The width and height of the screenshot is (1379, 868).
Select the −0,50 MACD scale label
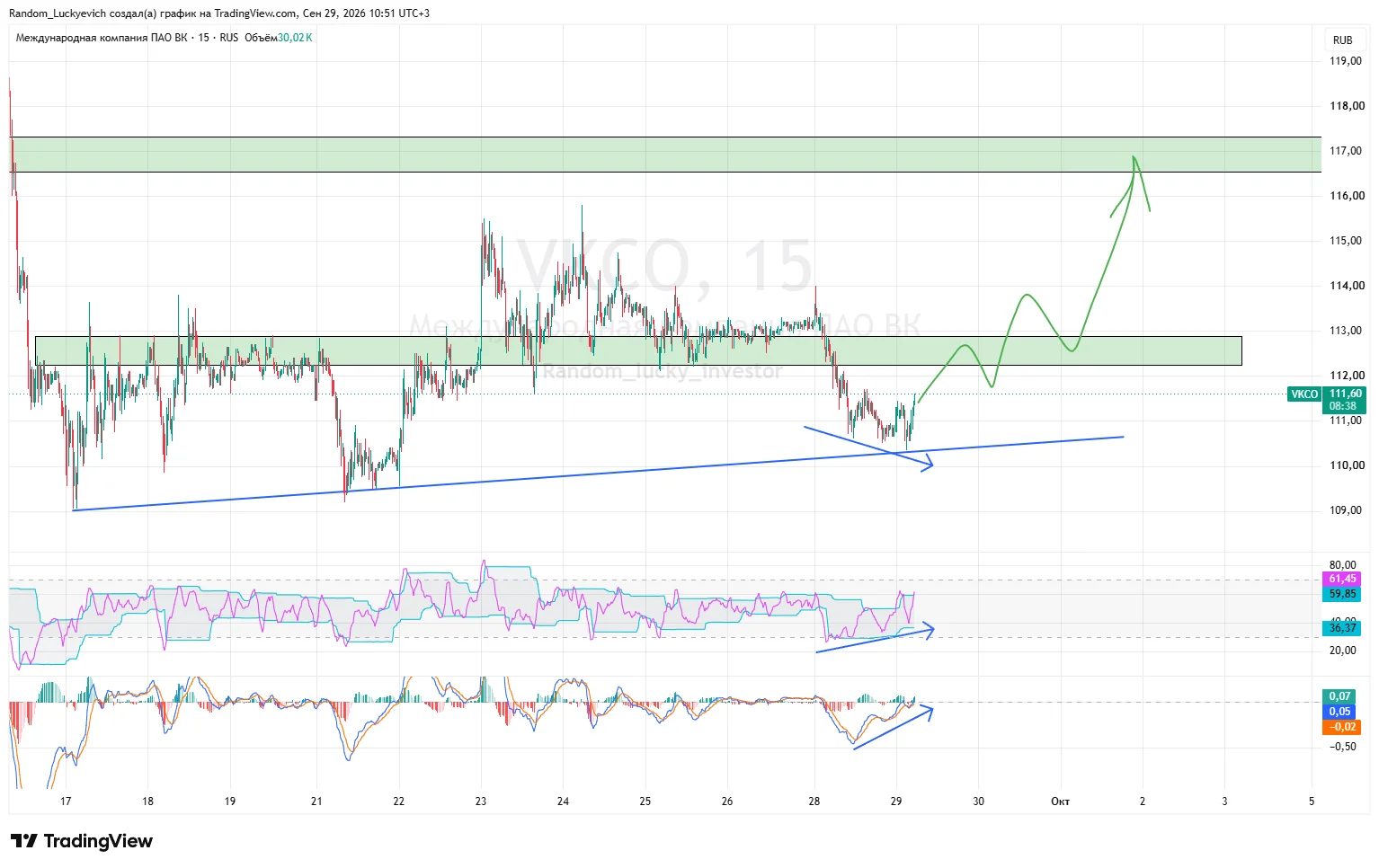1343,747
